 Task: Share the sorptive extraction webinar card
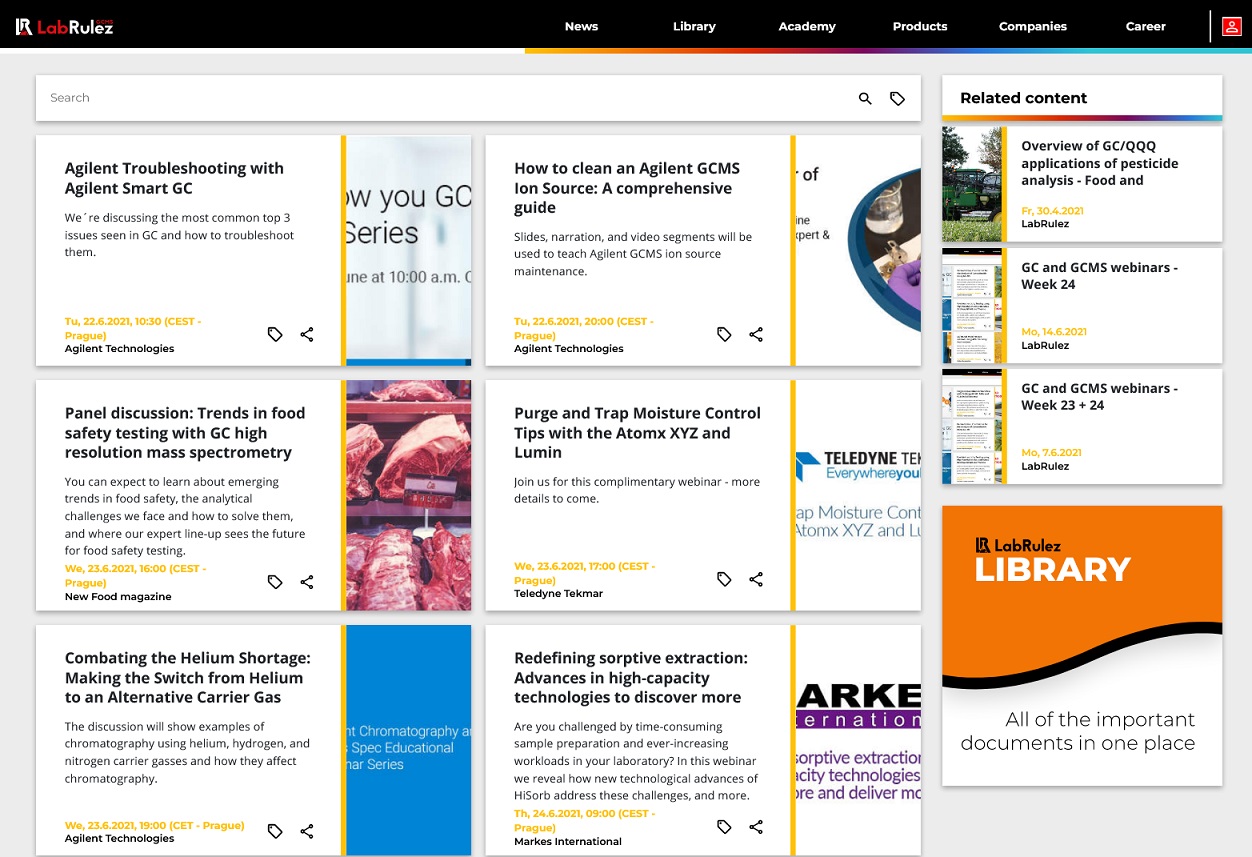click(x=756, y=827)
